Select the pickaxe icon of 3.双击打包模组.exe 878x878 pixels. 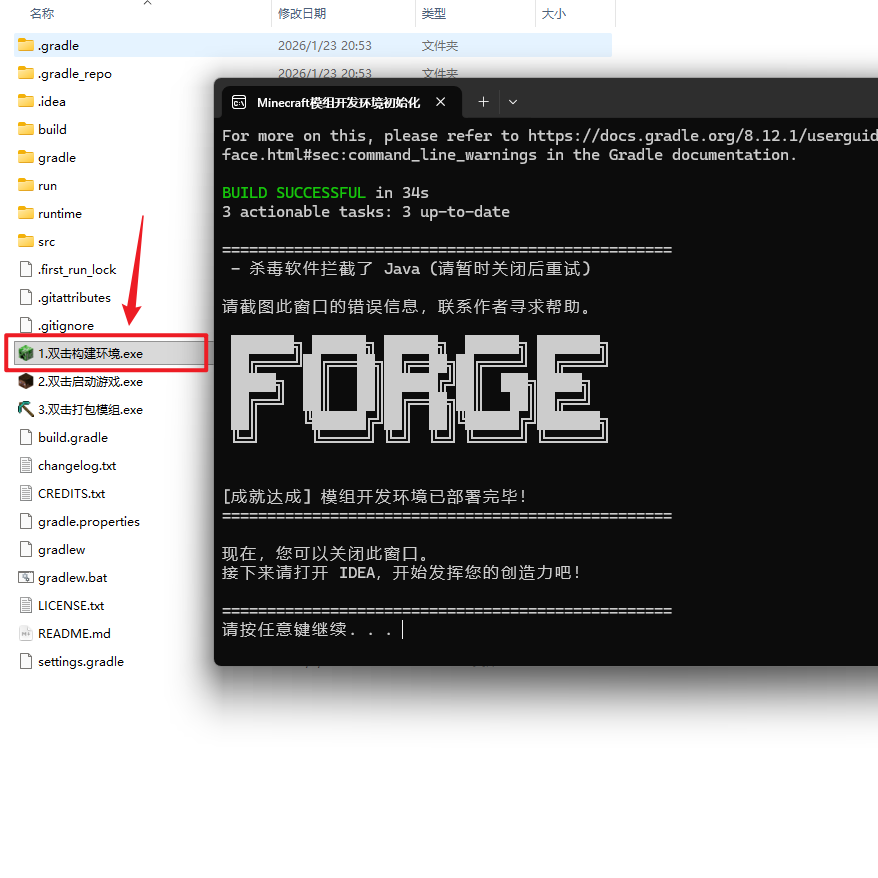[26, 409]
